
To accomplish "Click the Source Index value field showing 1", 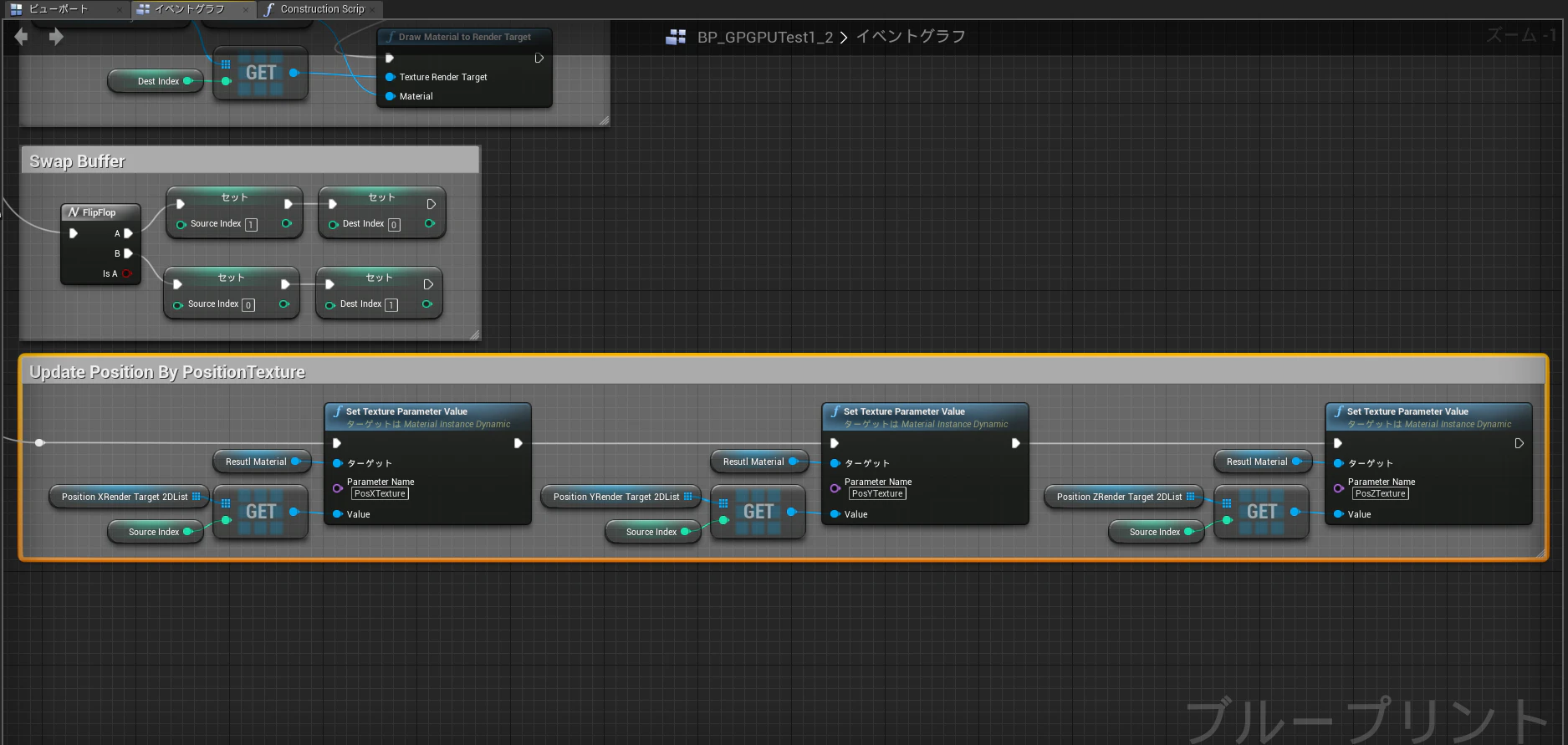I will pos(251,225).
